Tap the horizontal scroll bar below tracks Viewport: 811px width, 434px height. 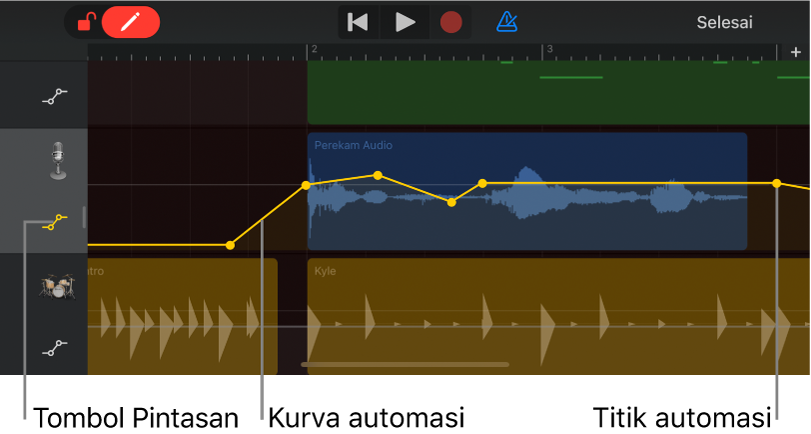pyautogui.click(x=405, y=365)
